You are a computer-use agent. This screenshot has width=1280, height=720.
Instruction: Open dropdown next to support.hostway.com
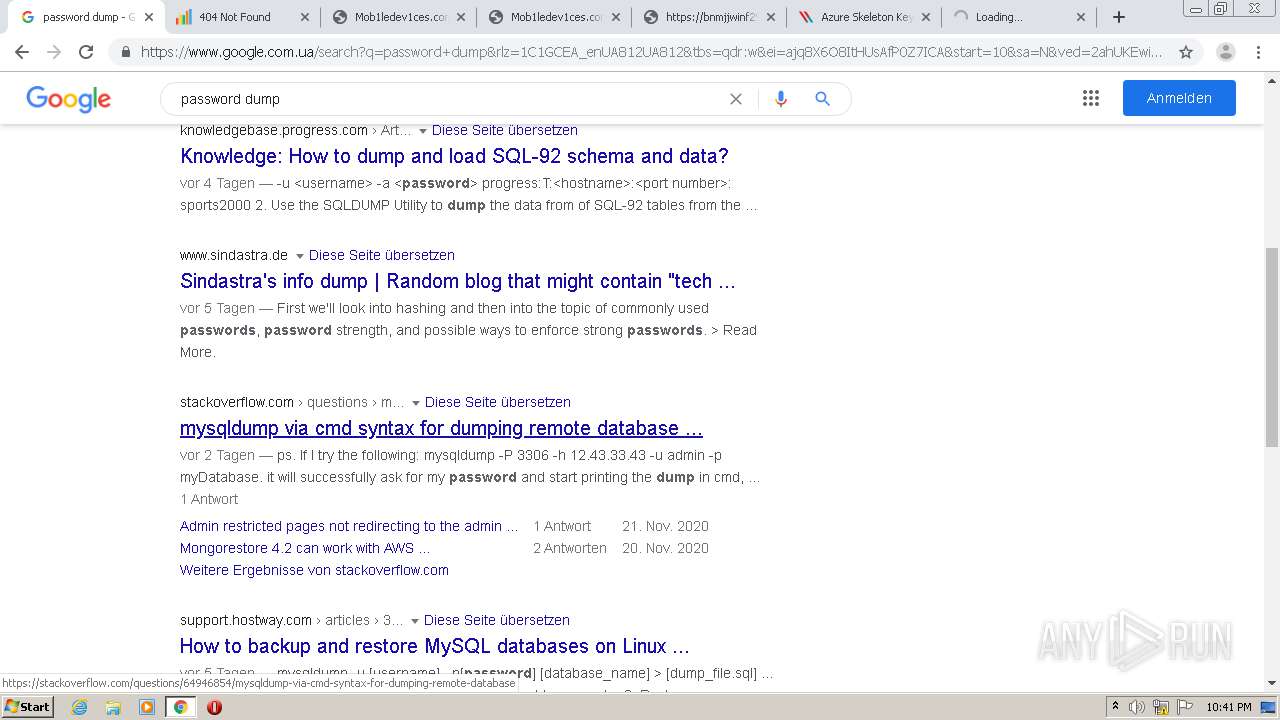pyautogui.click(x=415, y=621)
